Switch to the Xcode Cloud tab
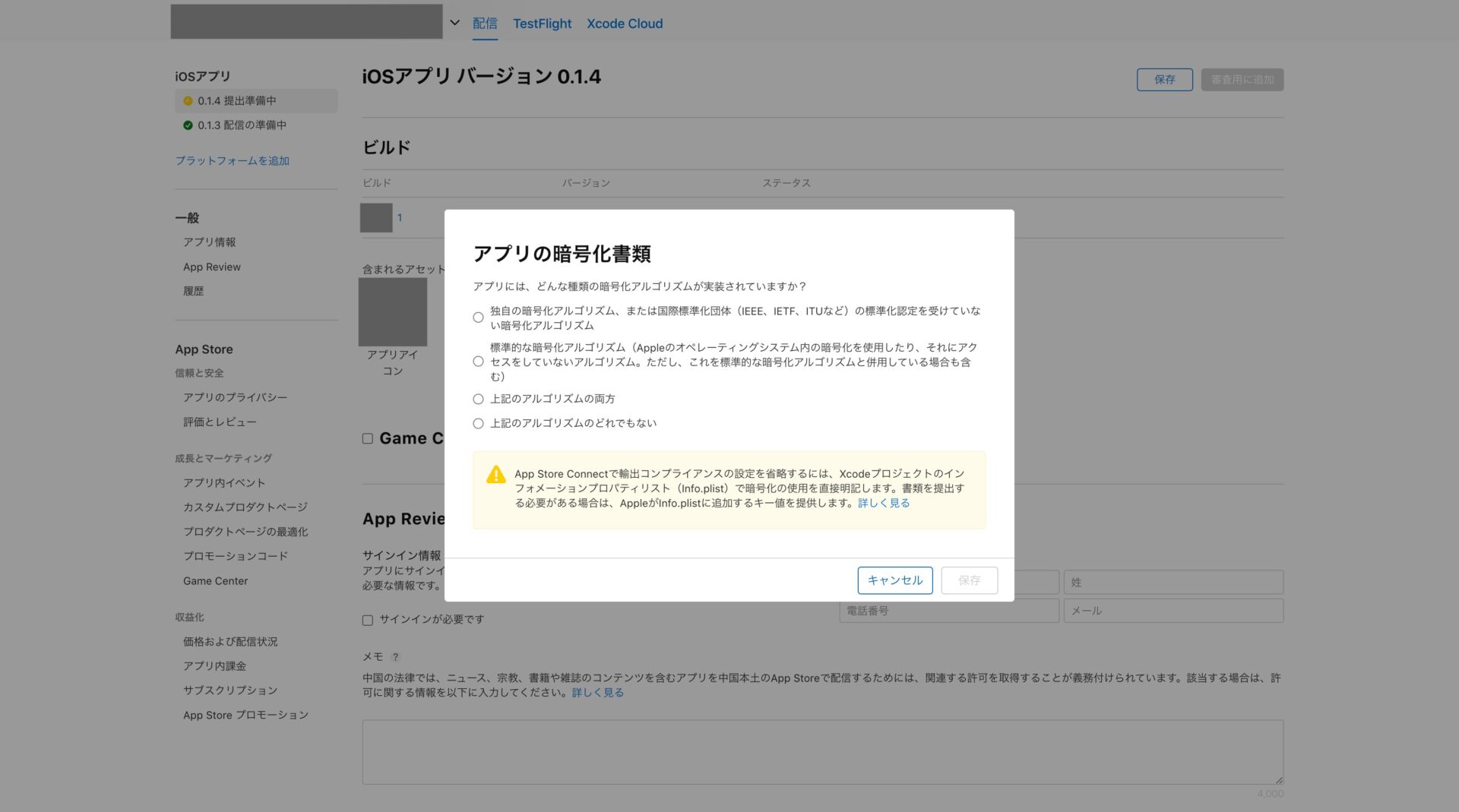Screen dimensions: 1459x812 click(625, 24)
